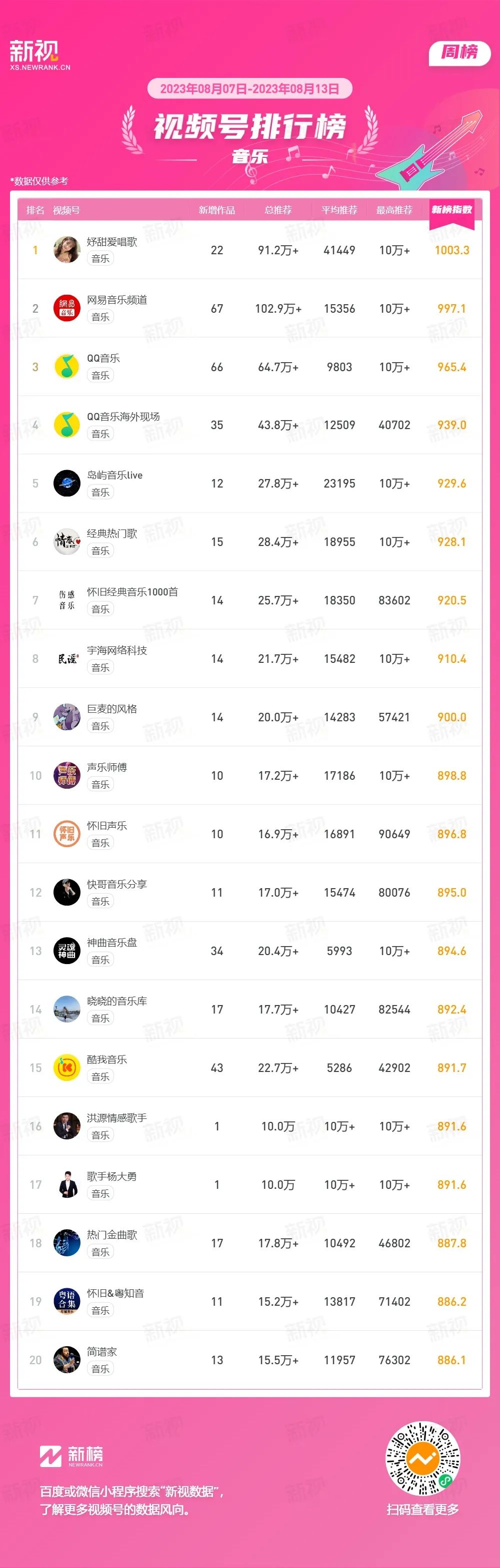Image resolution: width=500 pixels, height=1568 pixels.
Task: Click the 总推荐 column header
Action: [278, 210]
